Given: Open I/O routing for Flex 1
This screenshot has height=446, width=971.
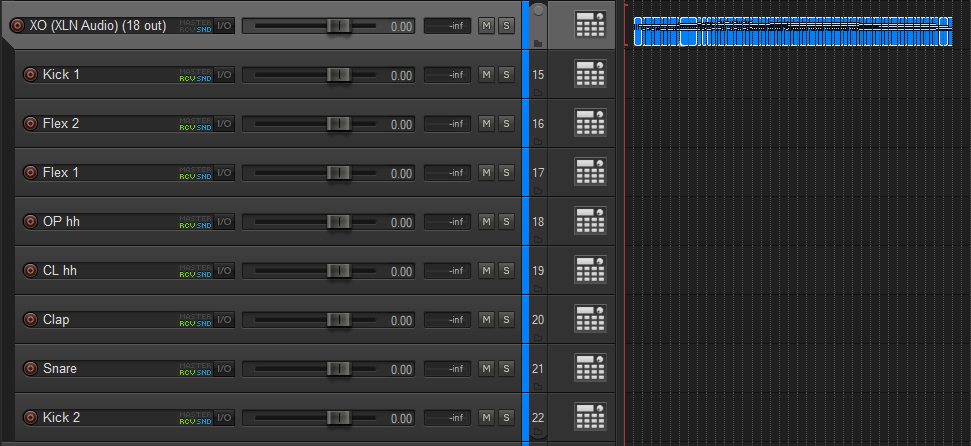Looking at the screenshot, I should [x=224, y=173].
